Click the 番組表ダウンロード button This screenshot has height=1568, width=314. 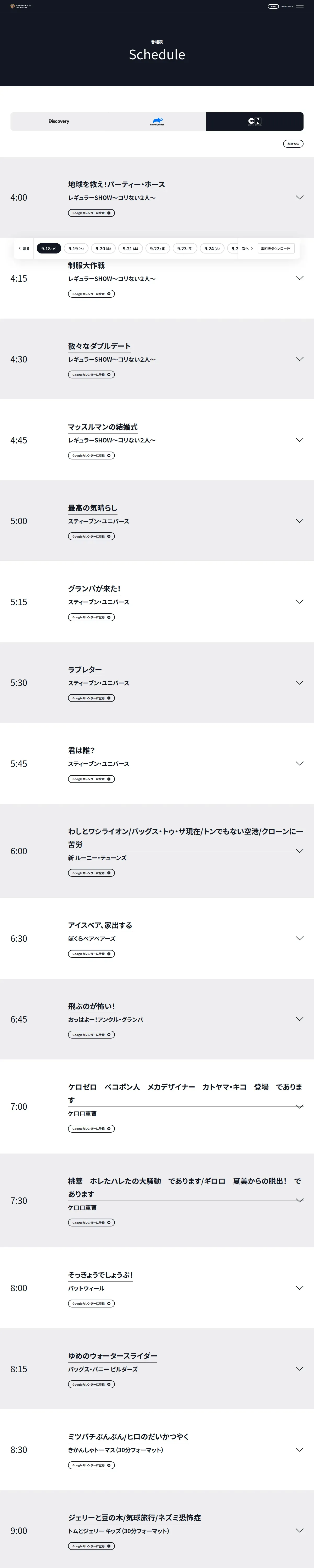276,248
